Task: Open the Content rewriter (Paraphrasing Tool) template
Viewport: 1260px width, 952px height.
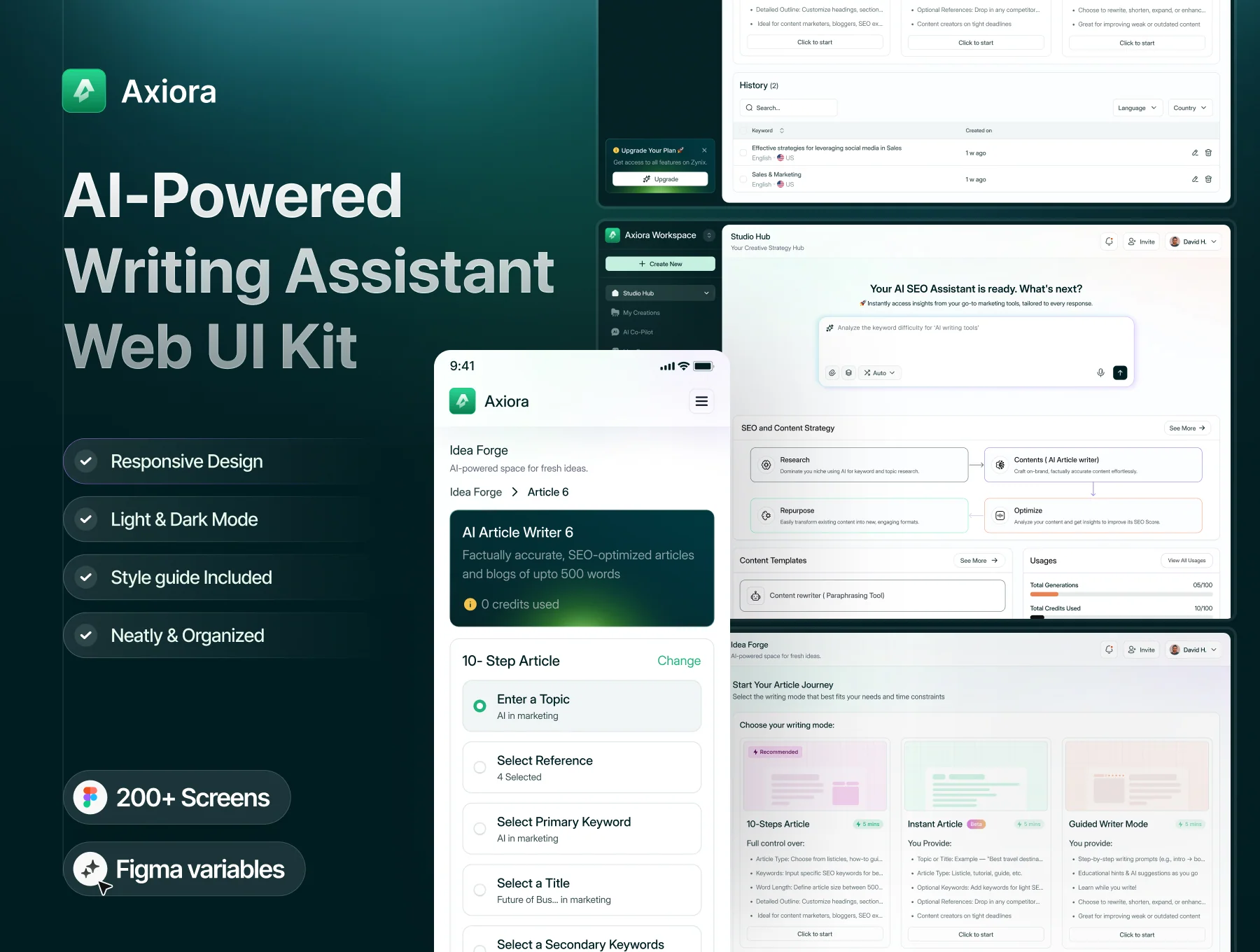Action: click(872, 596)
